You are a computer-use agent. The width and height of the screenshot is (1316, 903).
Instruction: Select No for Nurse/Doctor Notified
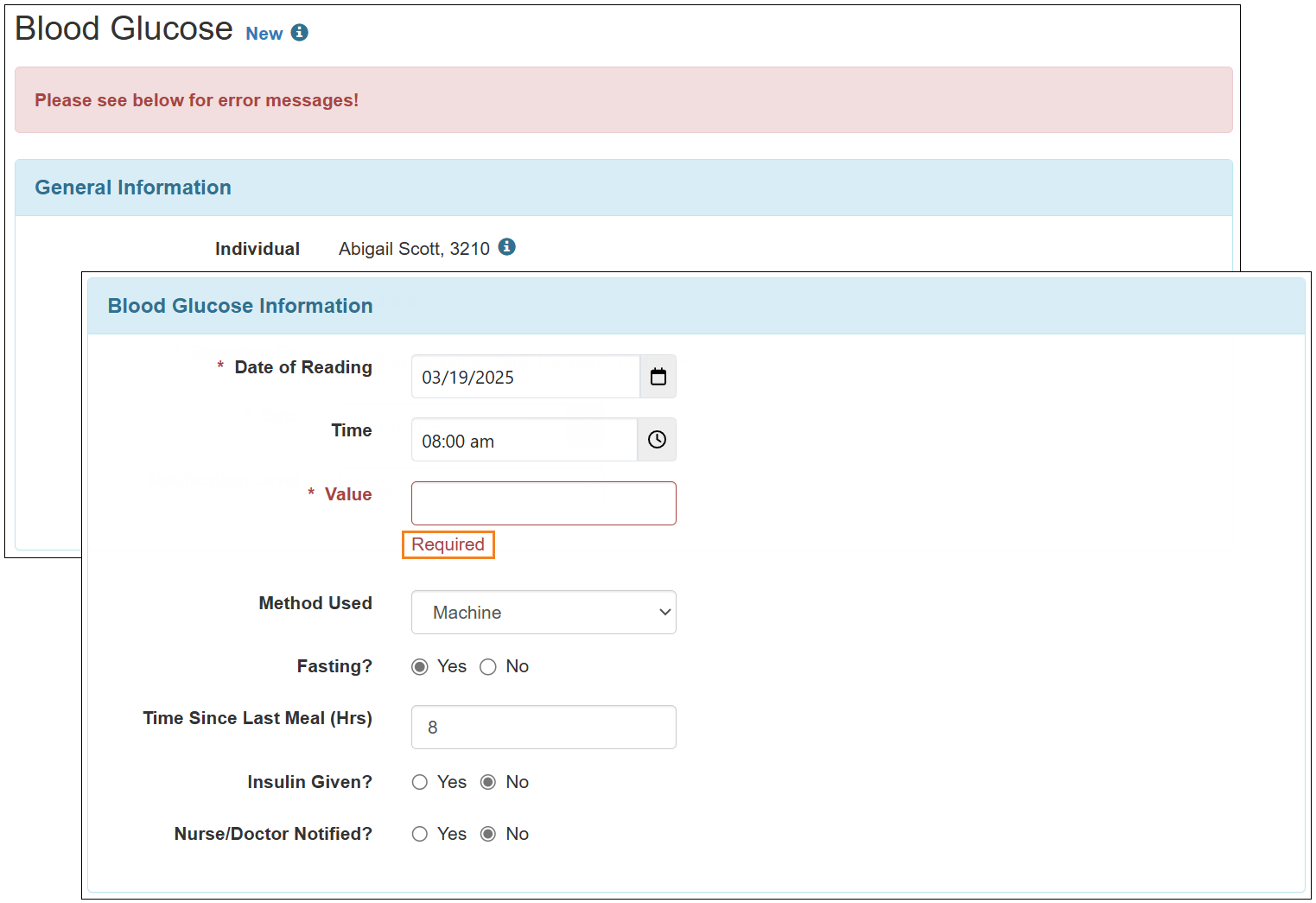click(488, 834)
